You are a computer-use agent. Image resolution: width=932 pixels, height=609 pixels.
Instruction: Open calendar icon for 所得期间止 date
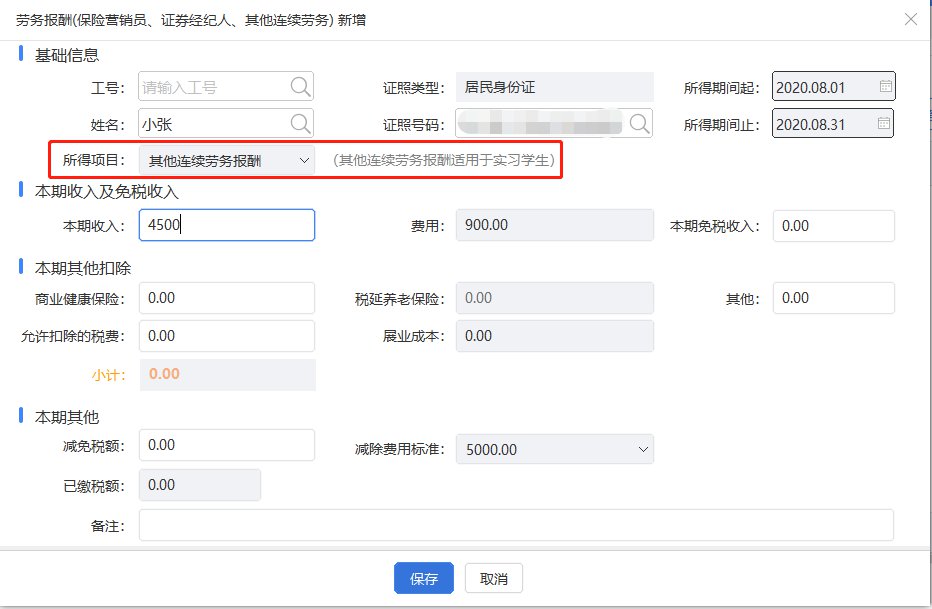(885, 124)
